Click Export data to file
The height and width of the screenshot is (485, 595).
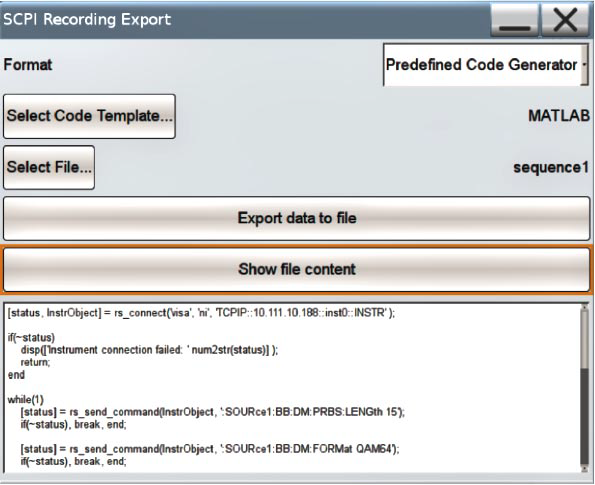297,218
